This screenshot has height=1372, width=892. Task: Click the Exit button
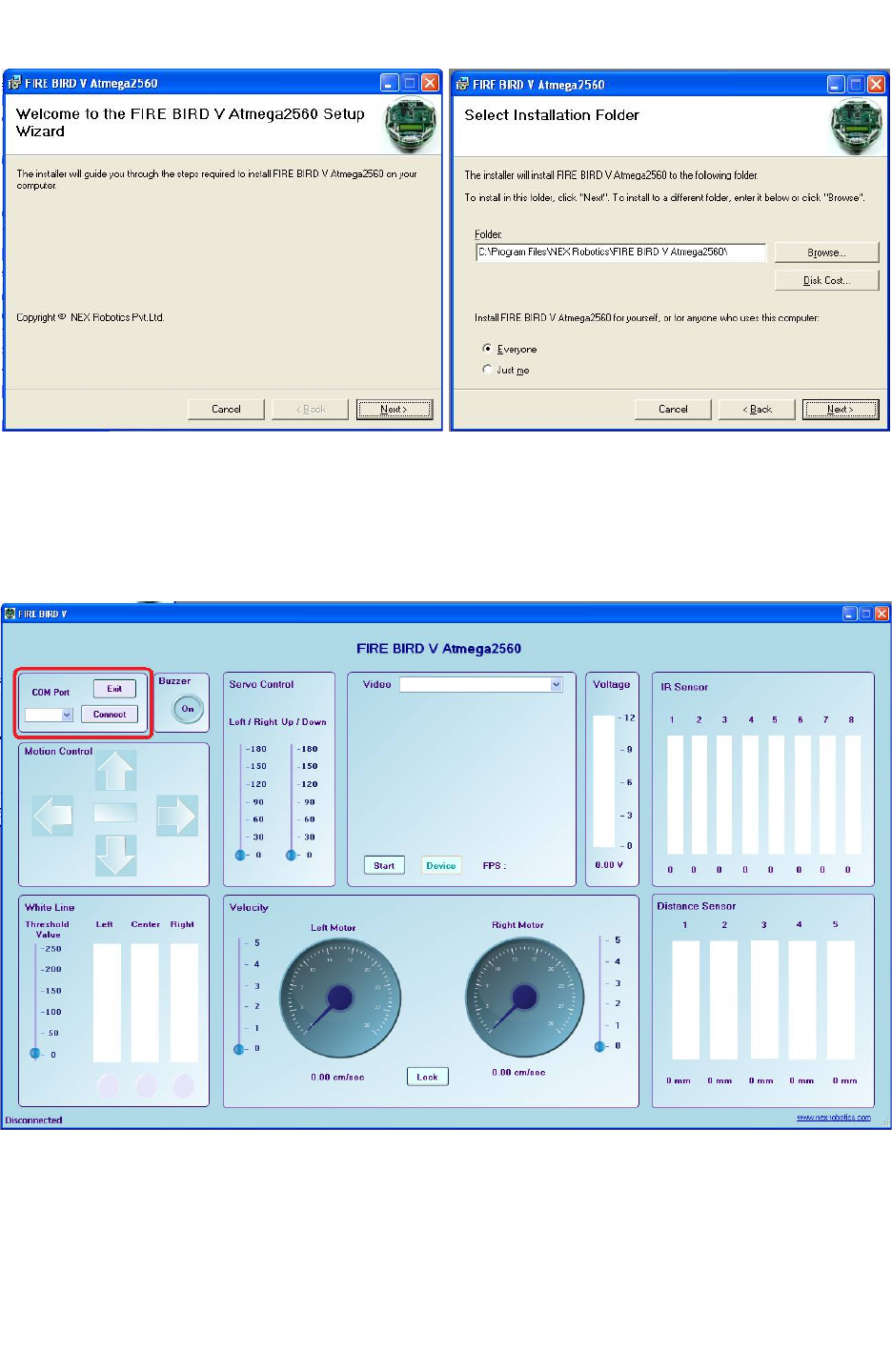114,688
